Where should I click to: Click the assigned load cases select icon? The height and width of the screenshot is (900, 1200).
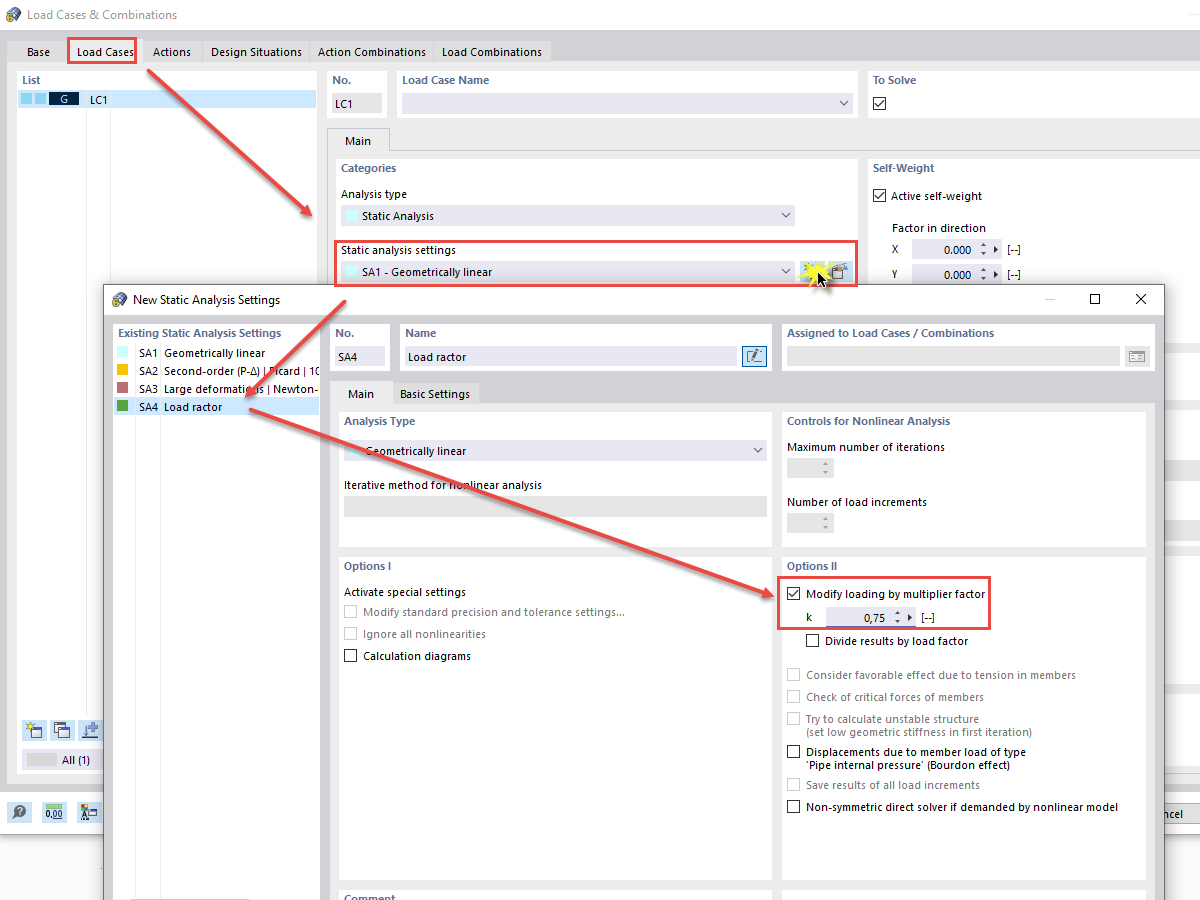[x=1137, y=356]
